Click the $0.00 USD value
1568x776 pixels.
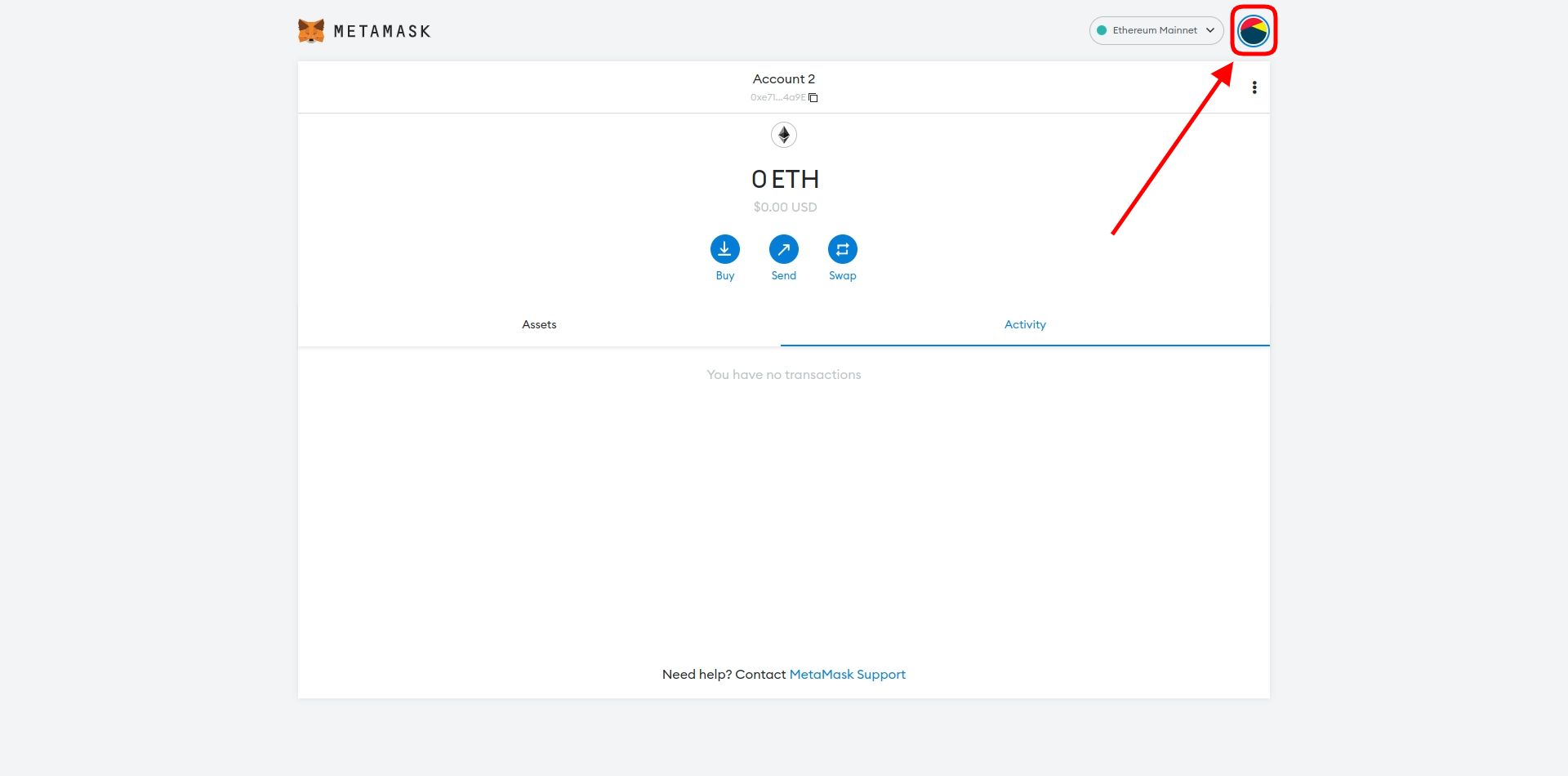coord(785,207)
